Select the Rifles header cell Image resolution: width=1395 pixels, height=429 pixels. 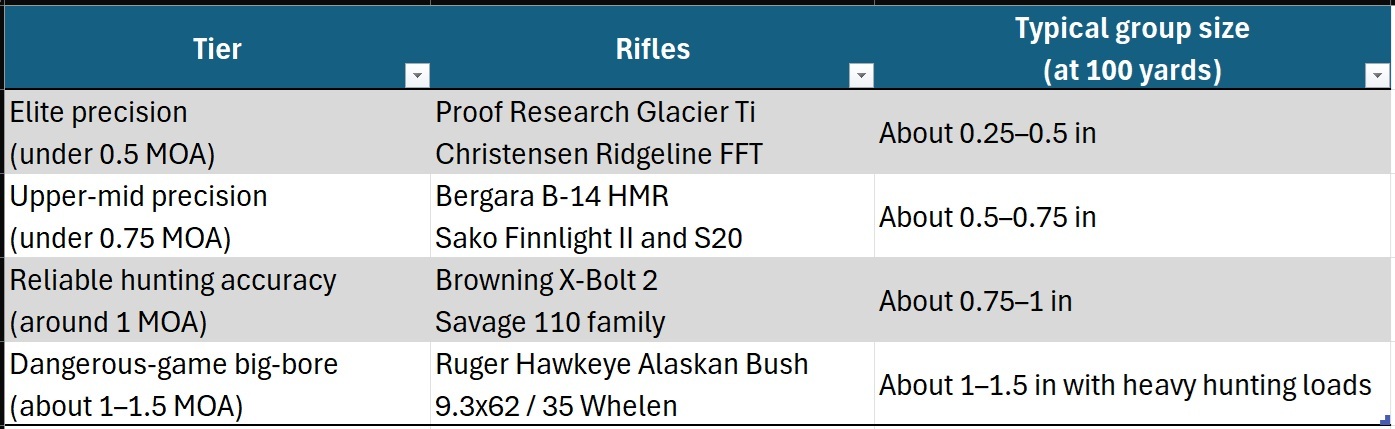pyautogui.click(x=652, y=49)
